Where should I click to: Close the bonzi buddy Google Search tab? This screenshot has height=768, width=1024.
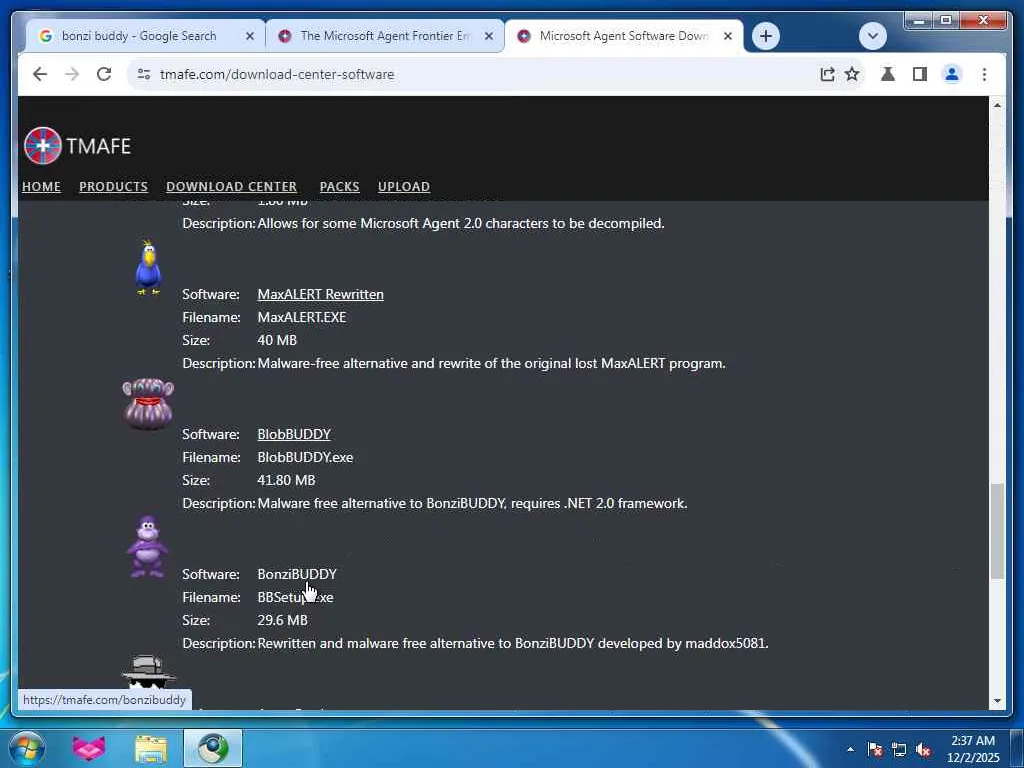tap(249, 36)
